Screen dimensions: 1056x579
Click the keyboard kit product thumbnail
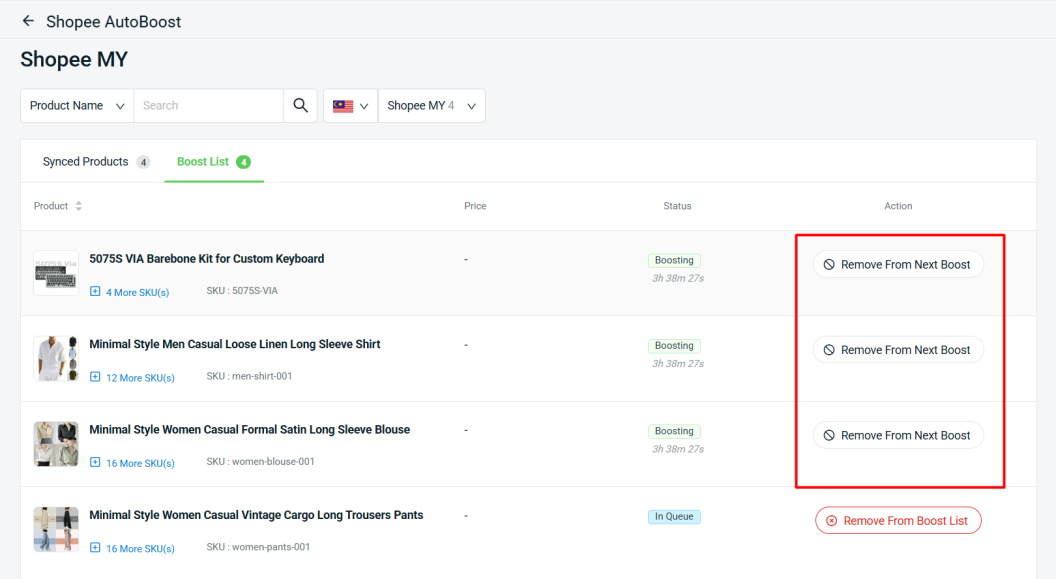pos(56,273)
